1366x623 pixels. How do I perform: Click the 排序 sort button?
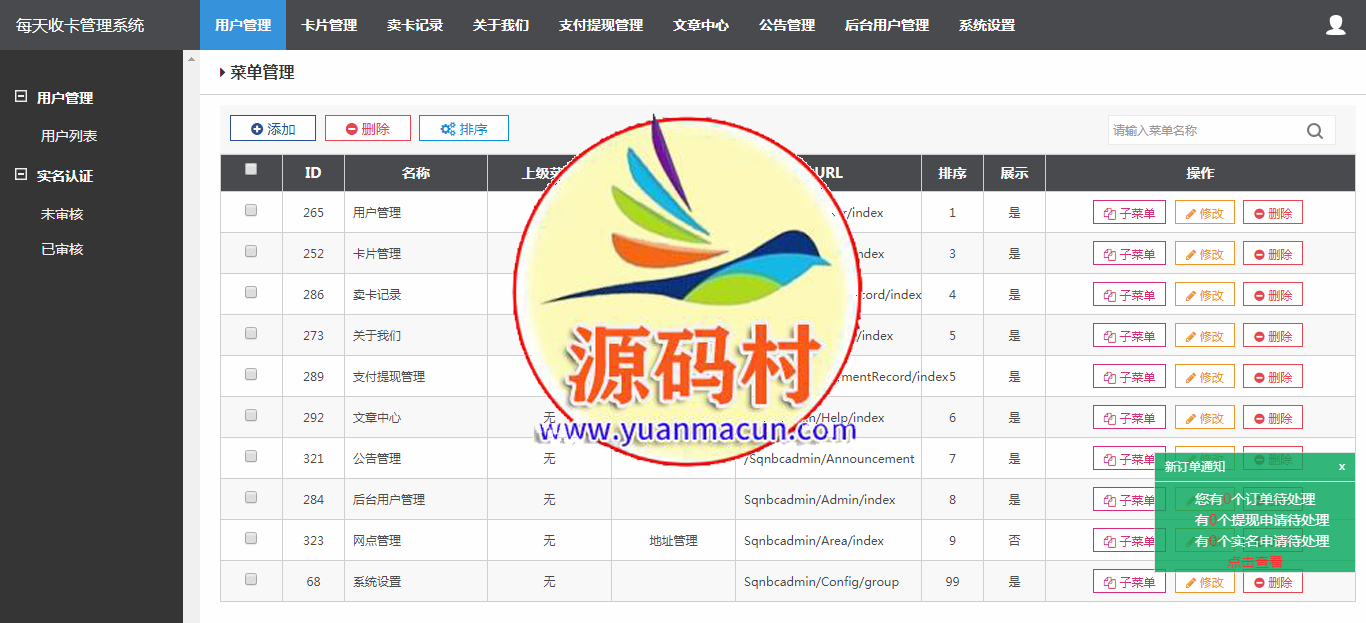point(464,129)
